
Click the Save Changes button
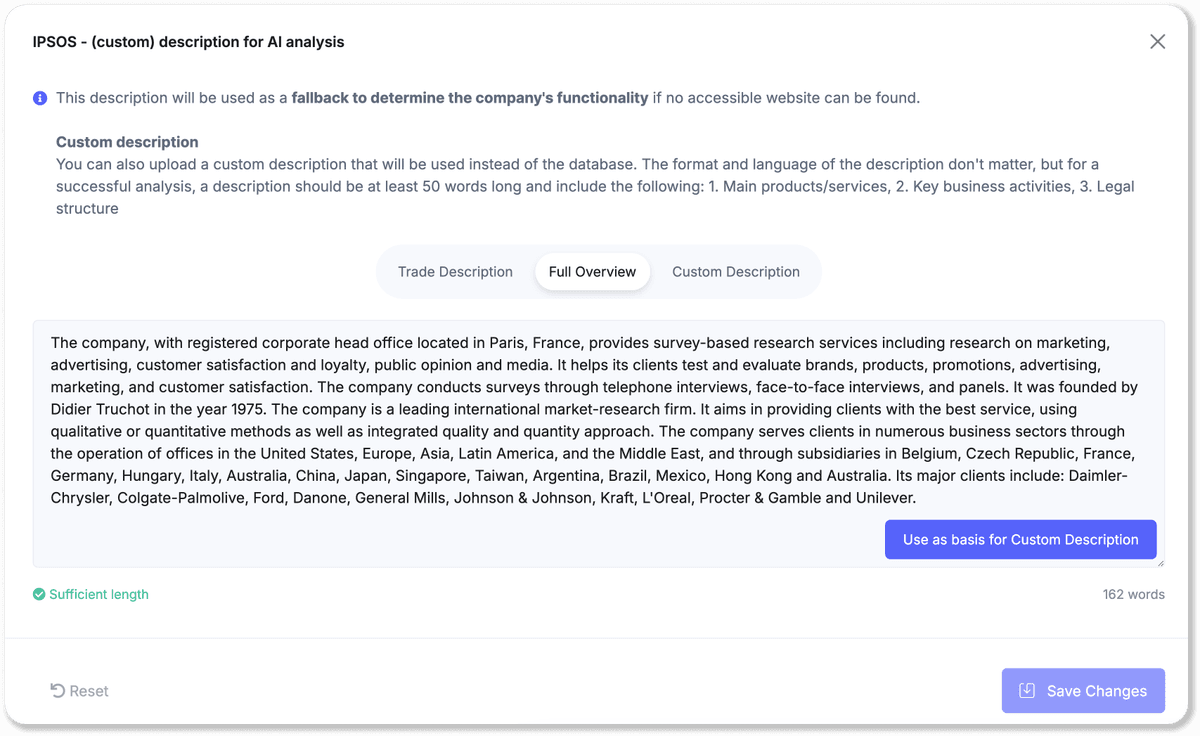tap(1083, 691)
